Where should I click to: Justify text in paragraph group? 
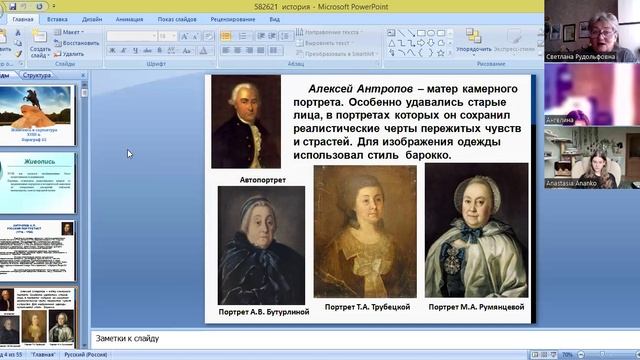pyautogui.click(x=260, y=51)
